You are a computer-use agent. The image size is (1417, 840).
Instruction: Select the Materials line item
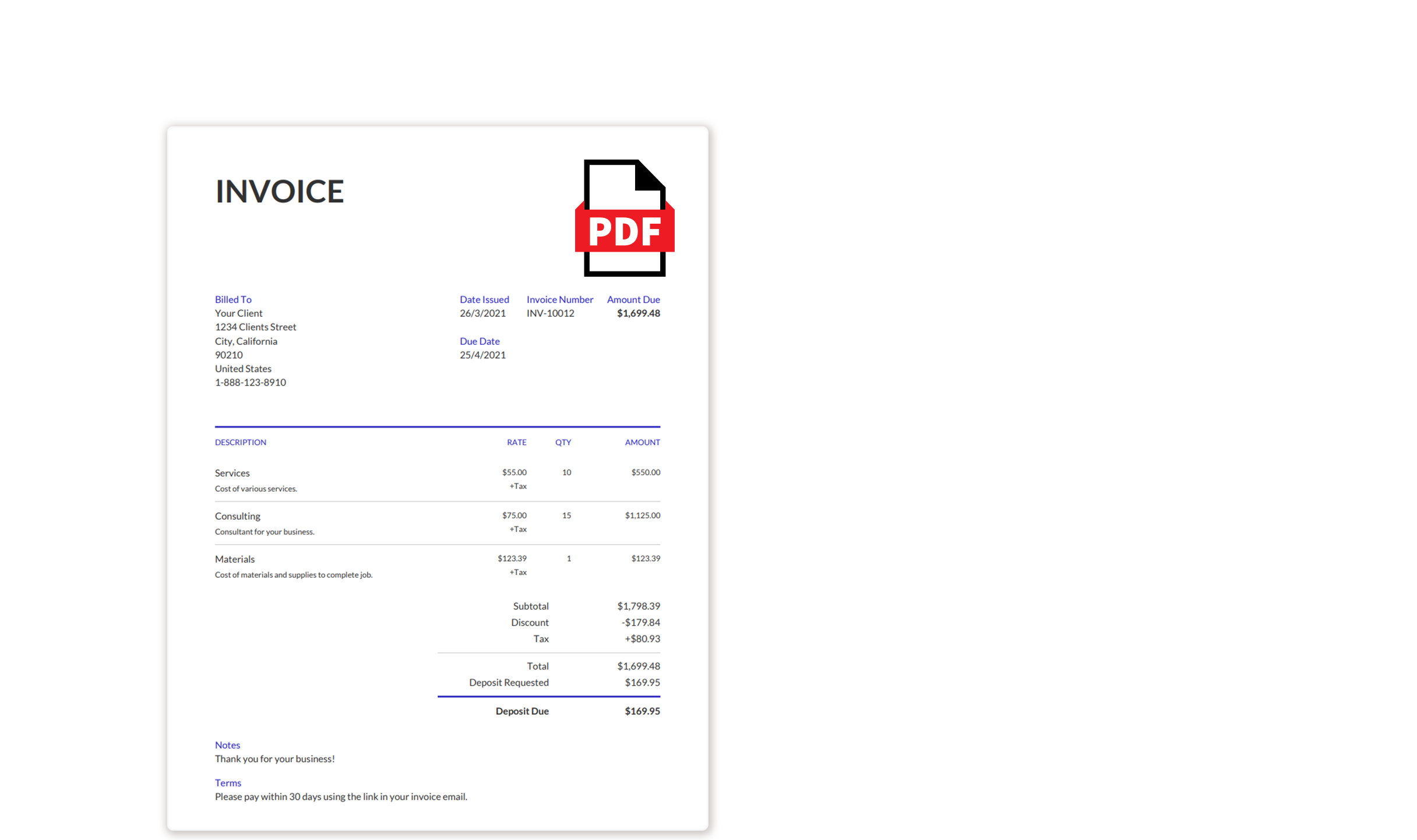pyautogui.click(x=234, y=559)
